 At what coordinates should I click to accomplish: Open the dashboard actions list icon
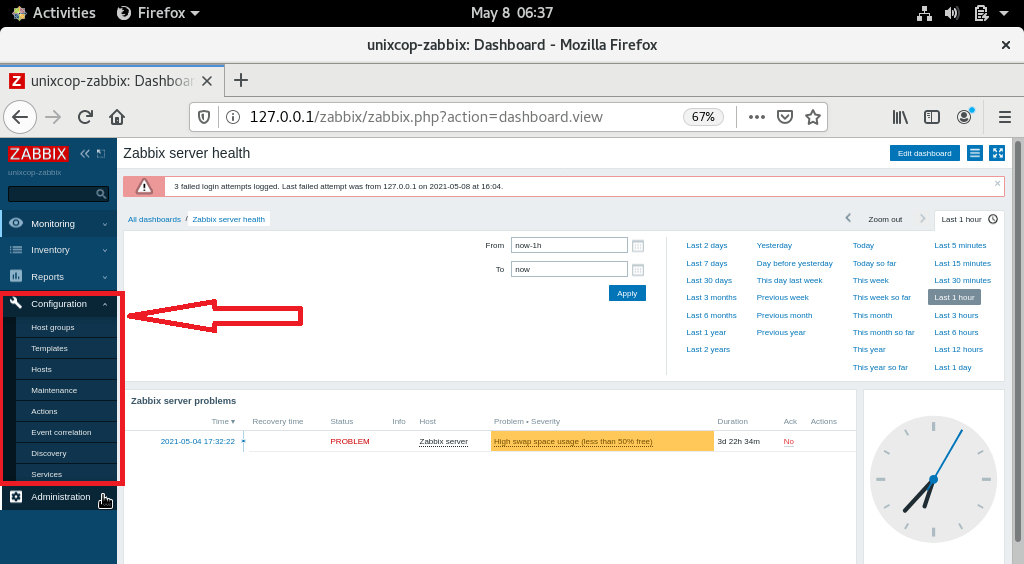[x=975, y=153]
